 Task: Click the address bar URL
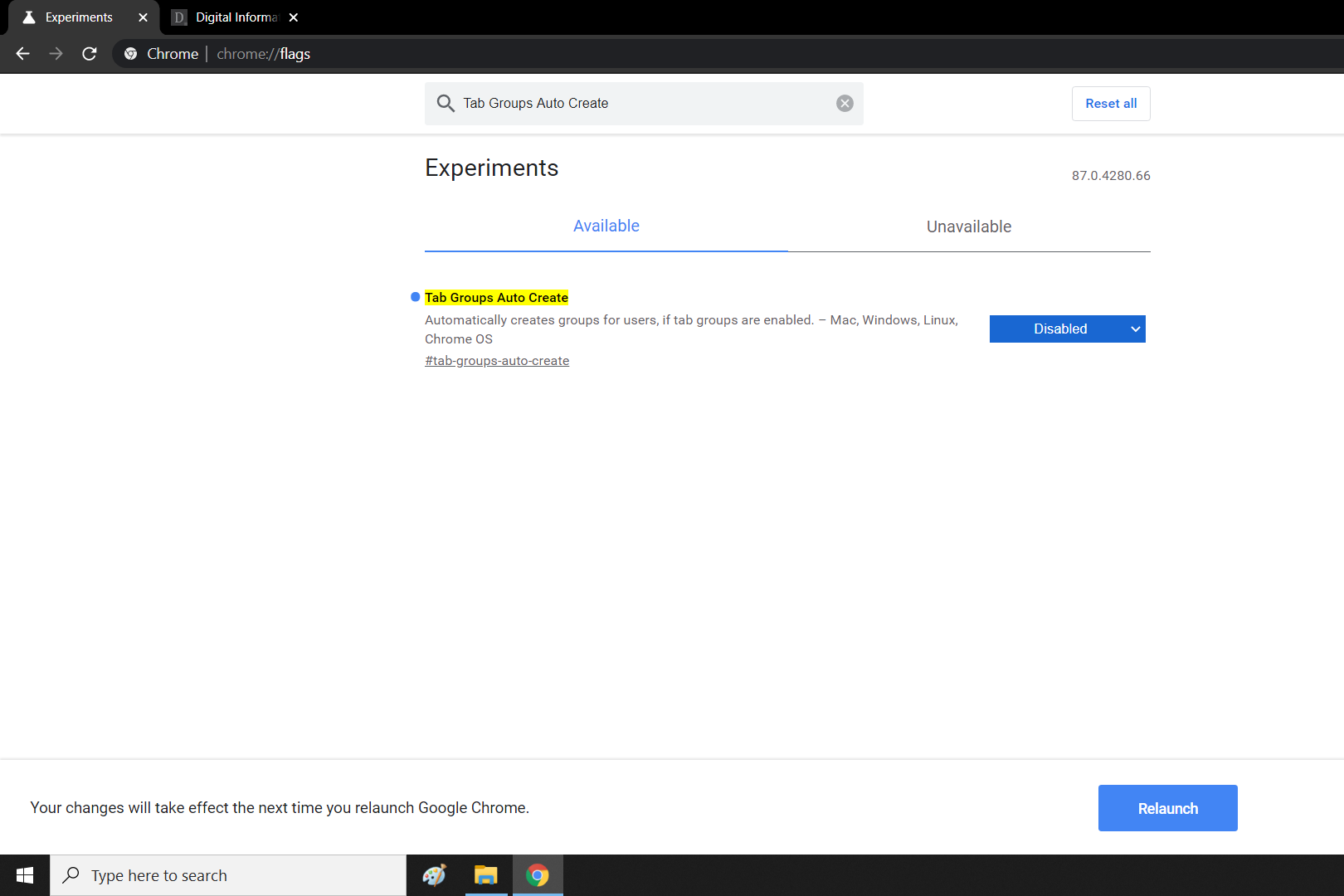[263, 54]
